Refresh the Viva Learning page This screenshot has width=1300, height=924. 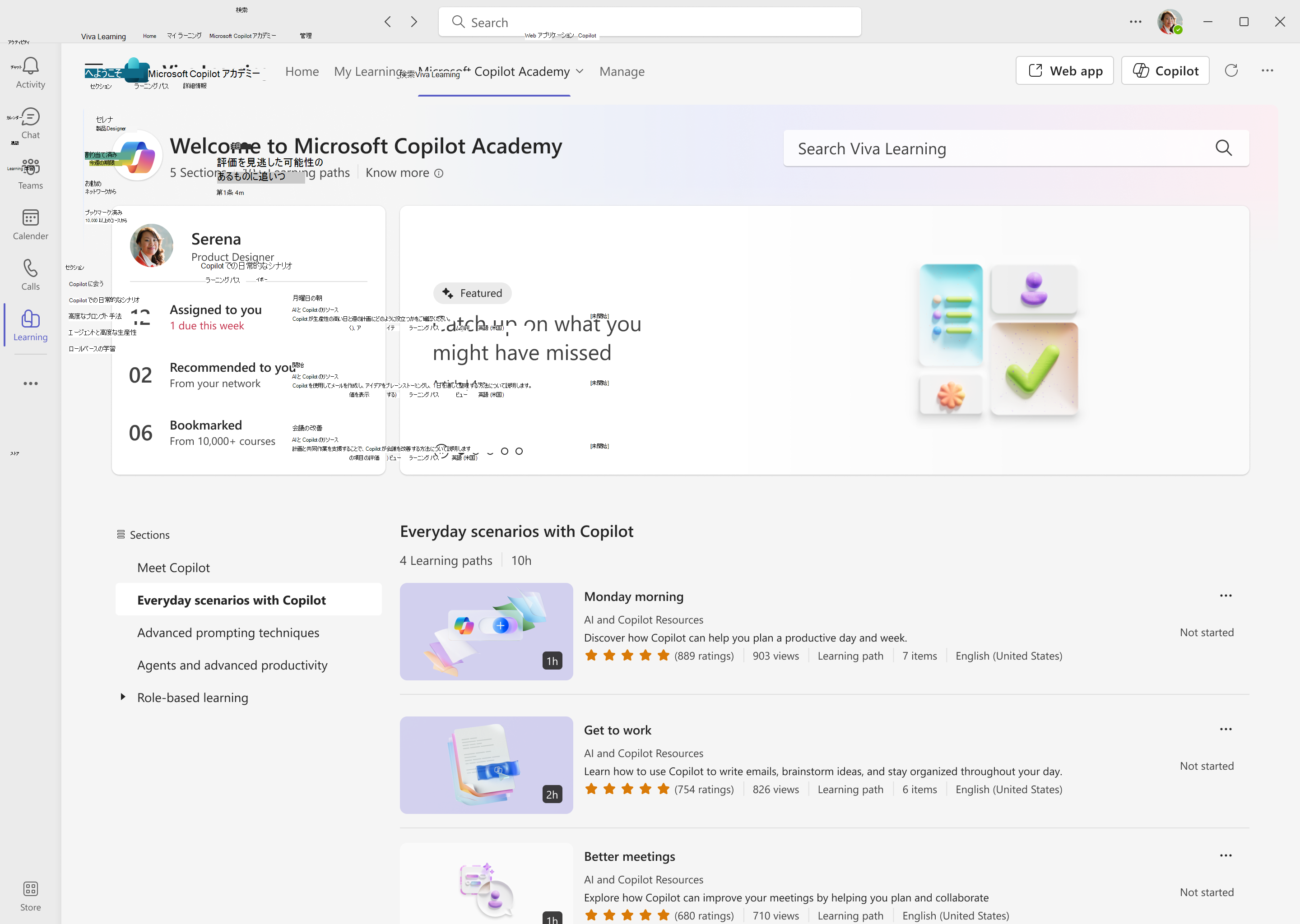tap(1231, 70)
